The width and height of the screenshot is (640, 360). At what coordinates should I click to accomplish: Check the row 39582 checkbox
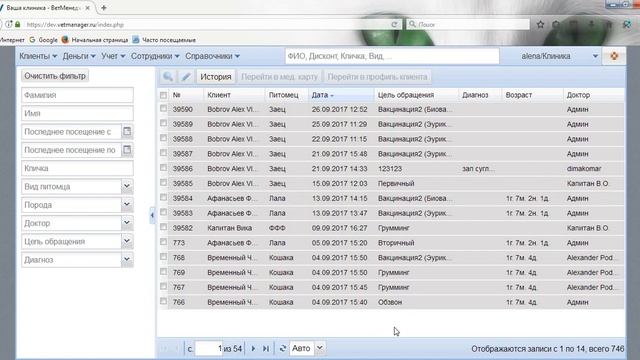coord(163,227)
